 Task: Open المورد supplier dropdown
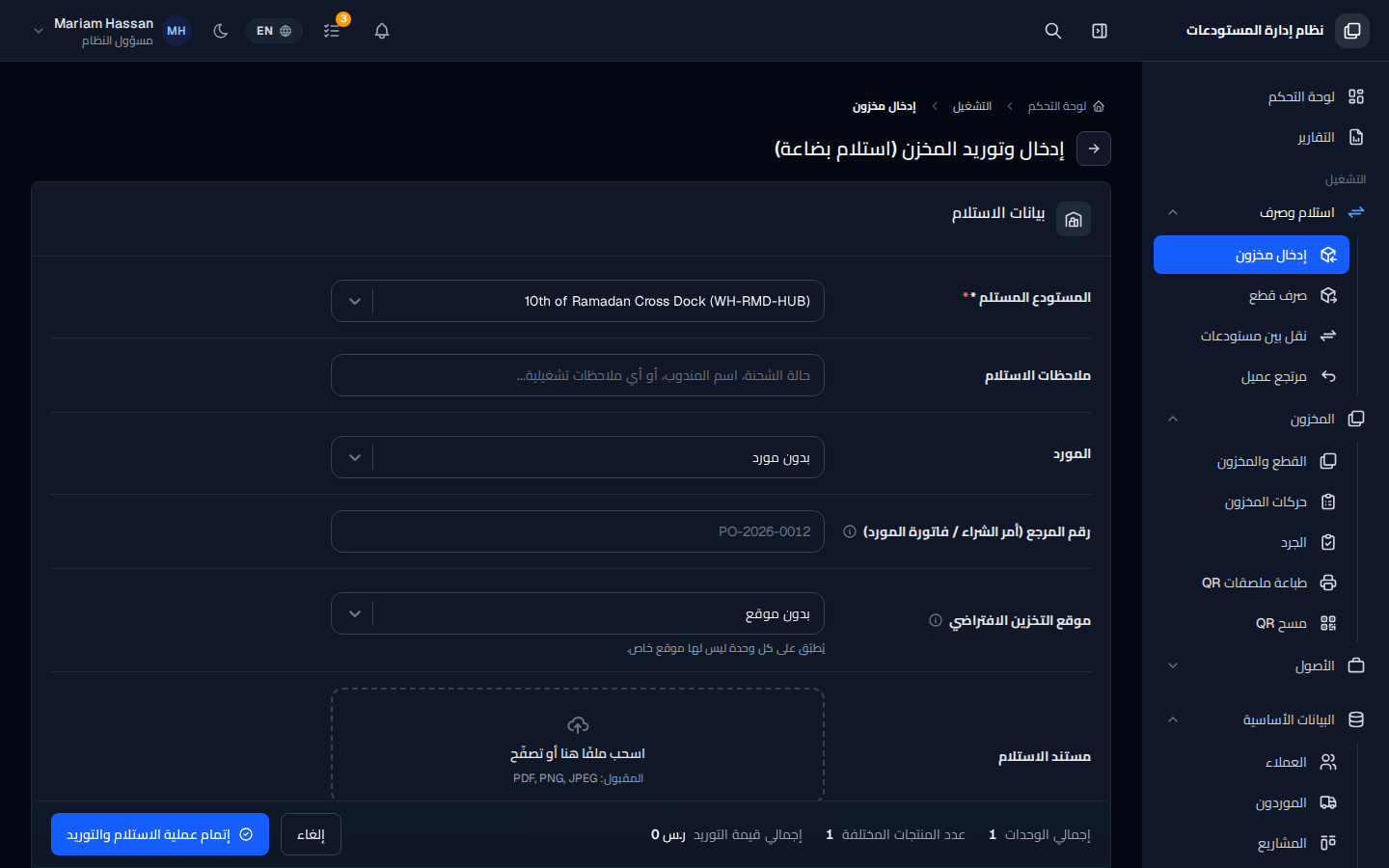coord(578,457)
